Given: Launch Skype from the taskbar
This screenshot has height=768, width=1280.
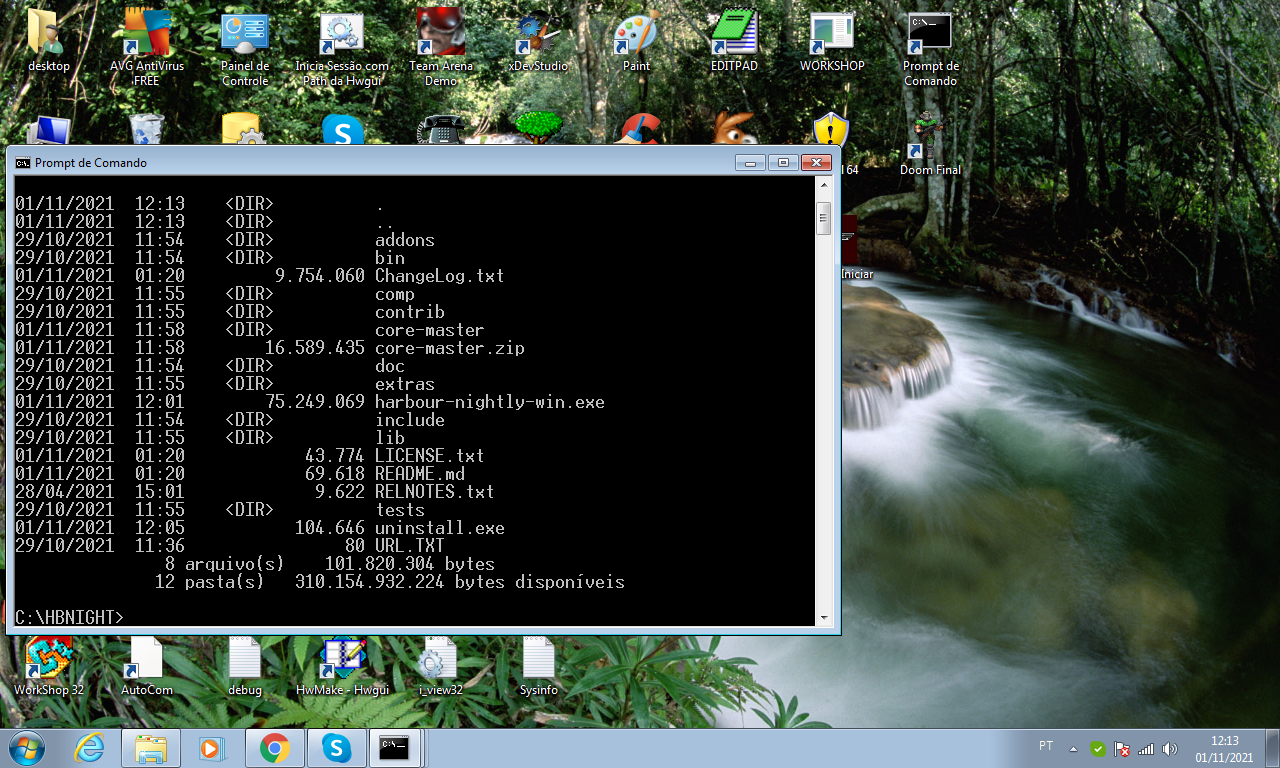Looking at the screenshot, I should [336, 748].
